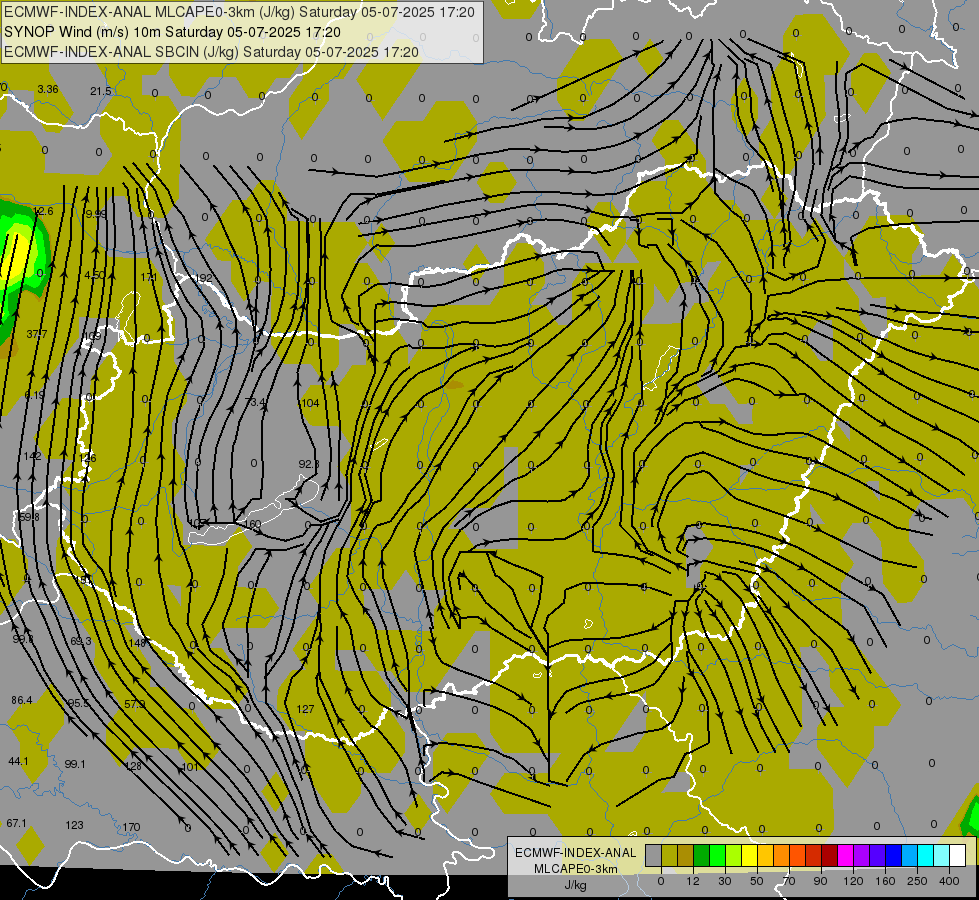The width and height of the screenshot is (979, 900).
Task: Click the legend scale value '400'
Action: click(949, 881)
